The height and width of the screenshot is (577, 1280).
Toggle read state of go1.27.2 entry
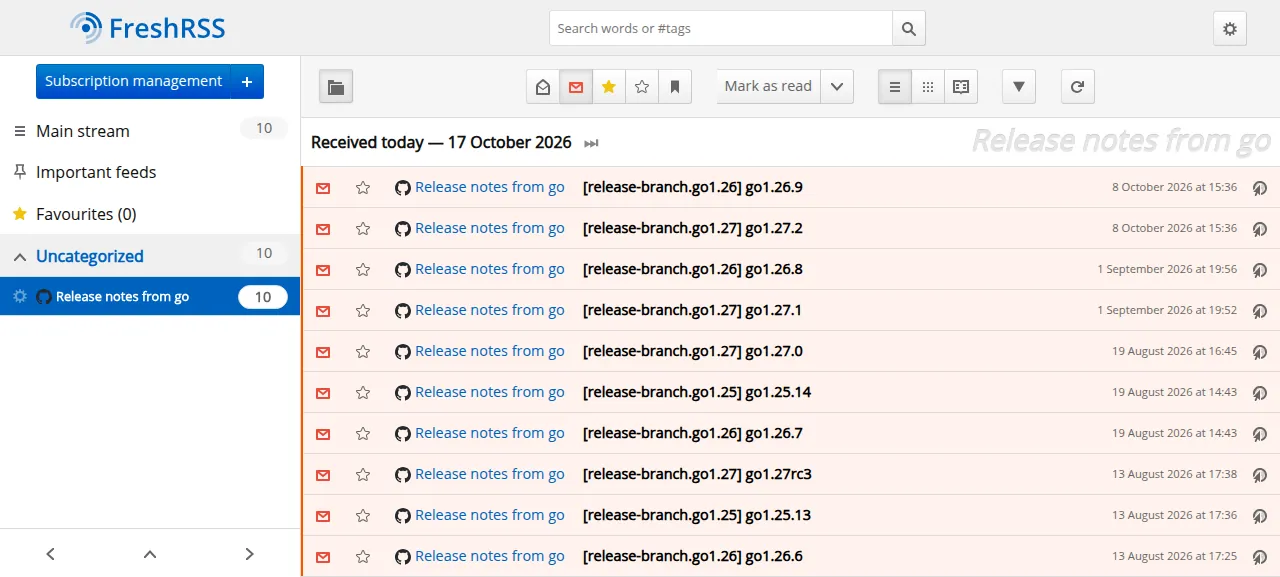(323, 228)
